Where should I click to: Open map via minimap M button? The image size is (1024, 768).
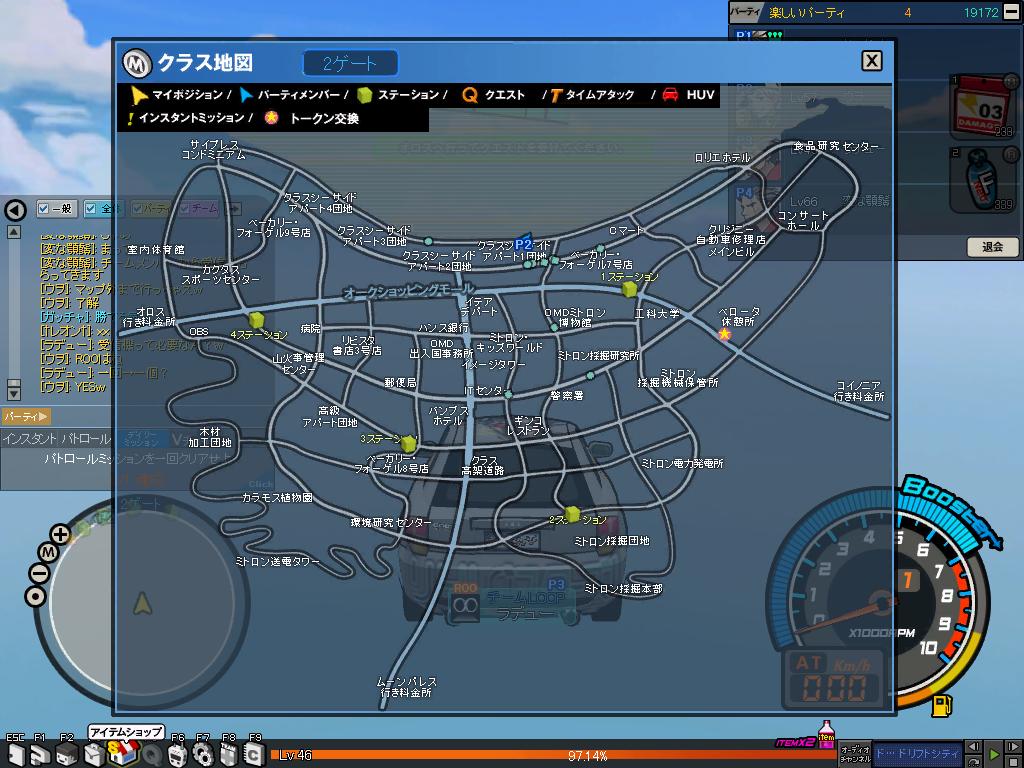48,552
